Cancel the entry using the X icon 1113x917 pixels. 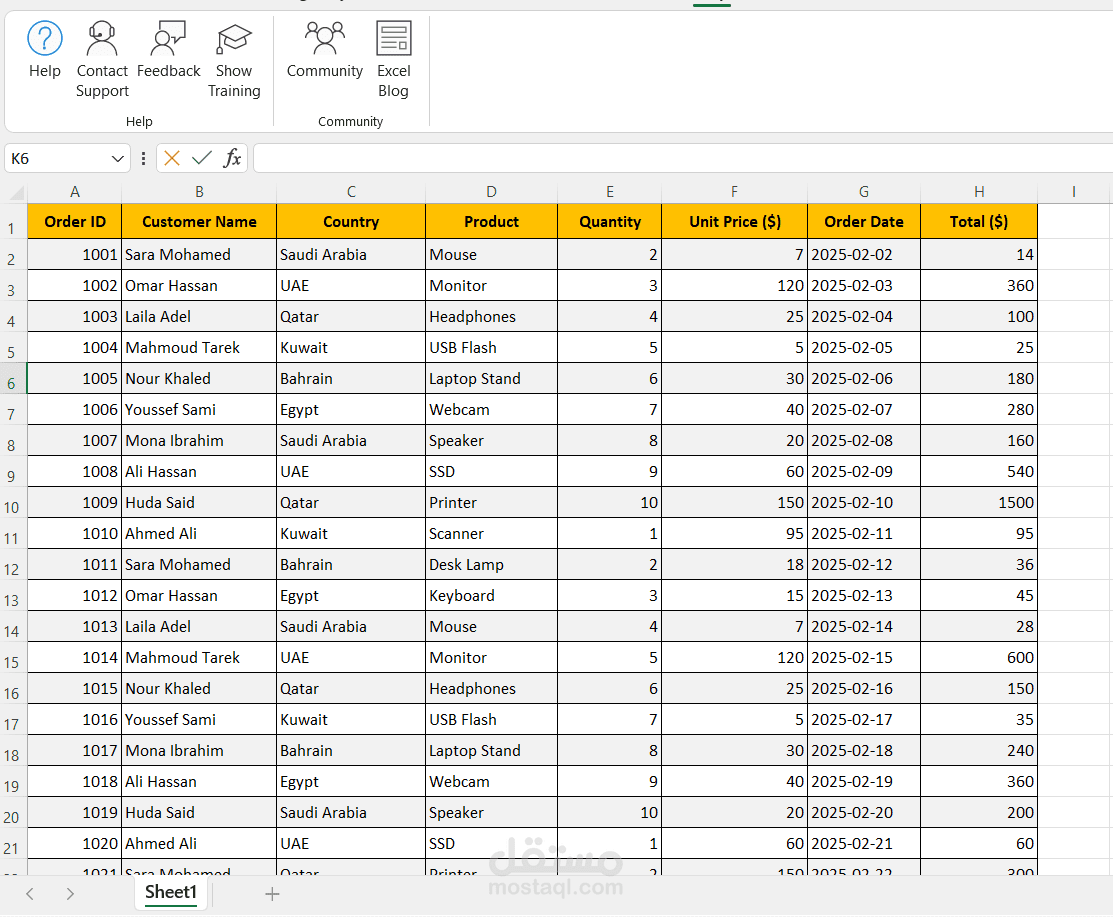click(170, 158)
